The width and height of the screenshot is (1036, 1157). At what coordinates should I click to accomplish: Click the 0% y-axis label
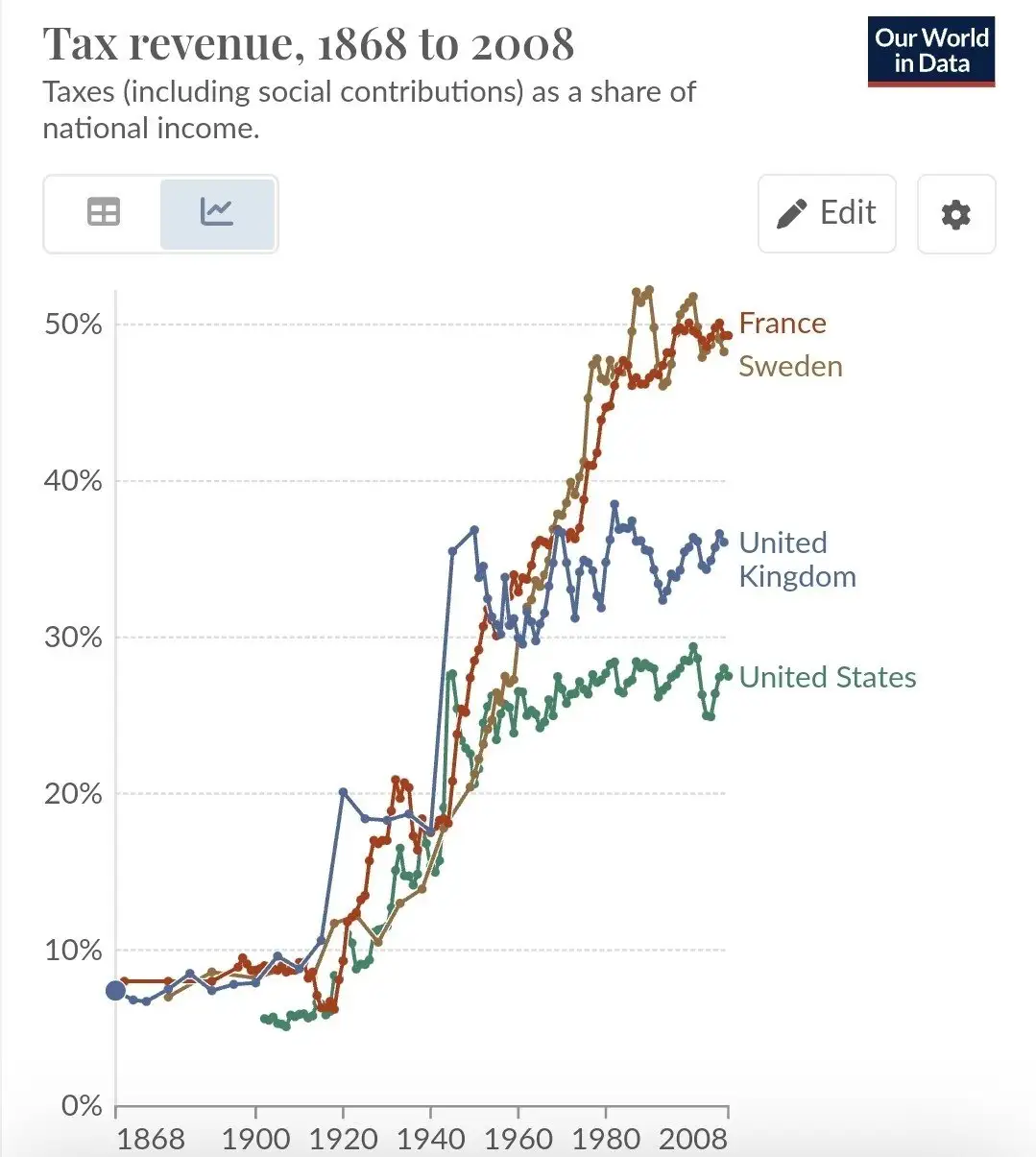coord(82,1106)
